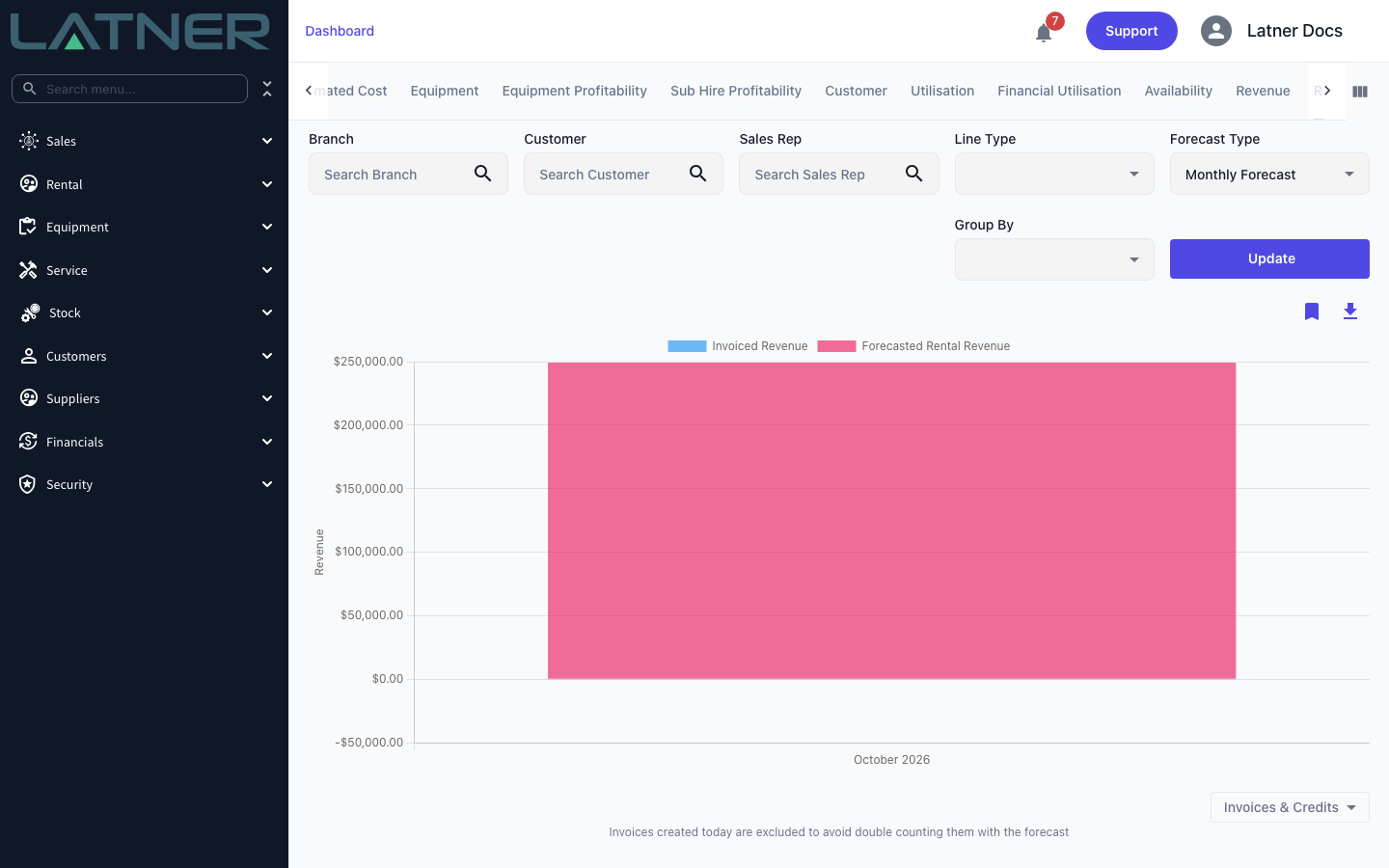
Task: Click the Financials sidebar icon
Action: pyautogui.click(x=28, y=442)
